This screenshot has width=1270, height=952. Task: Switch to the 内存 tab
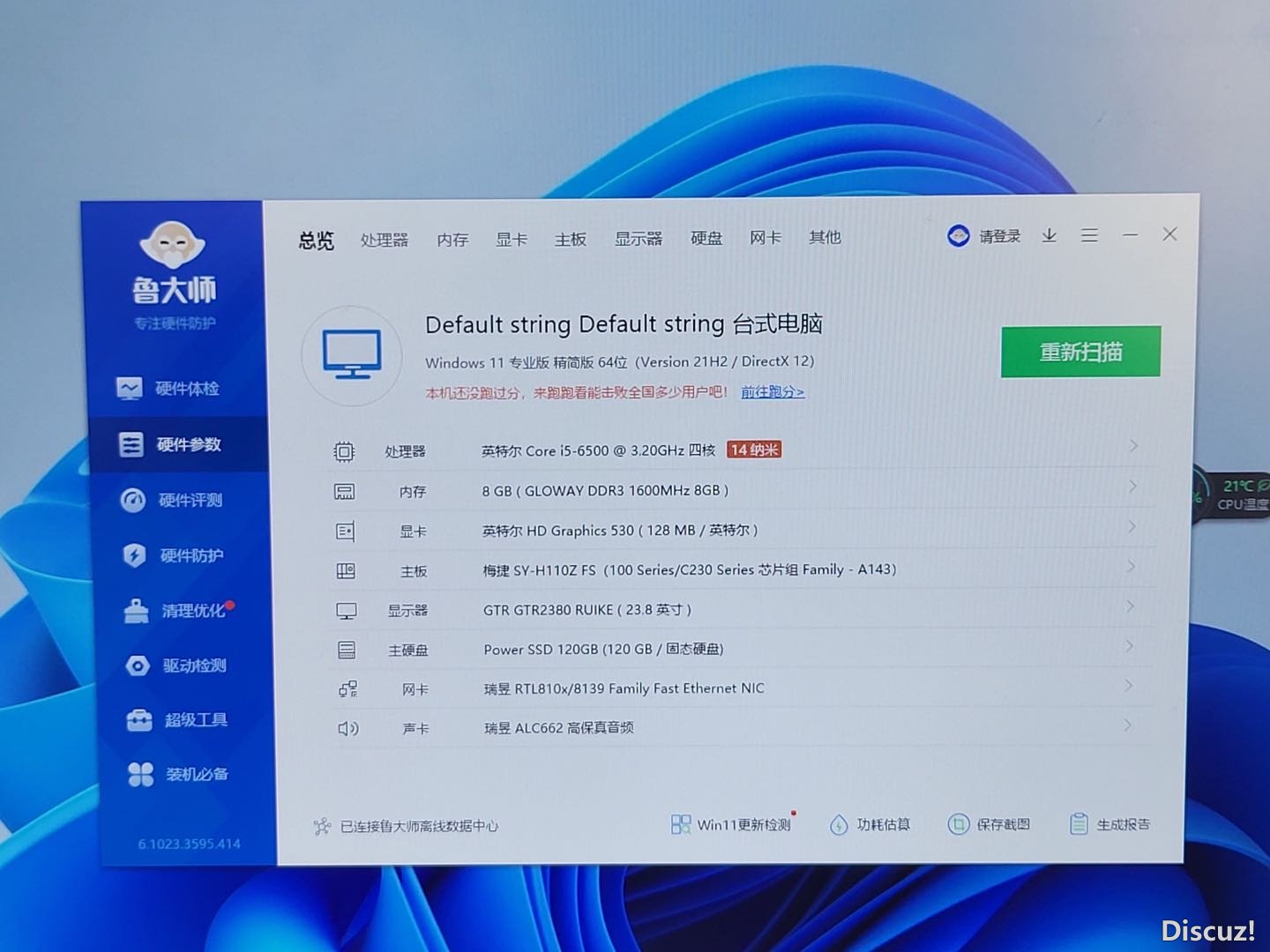click(452, 240)
